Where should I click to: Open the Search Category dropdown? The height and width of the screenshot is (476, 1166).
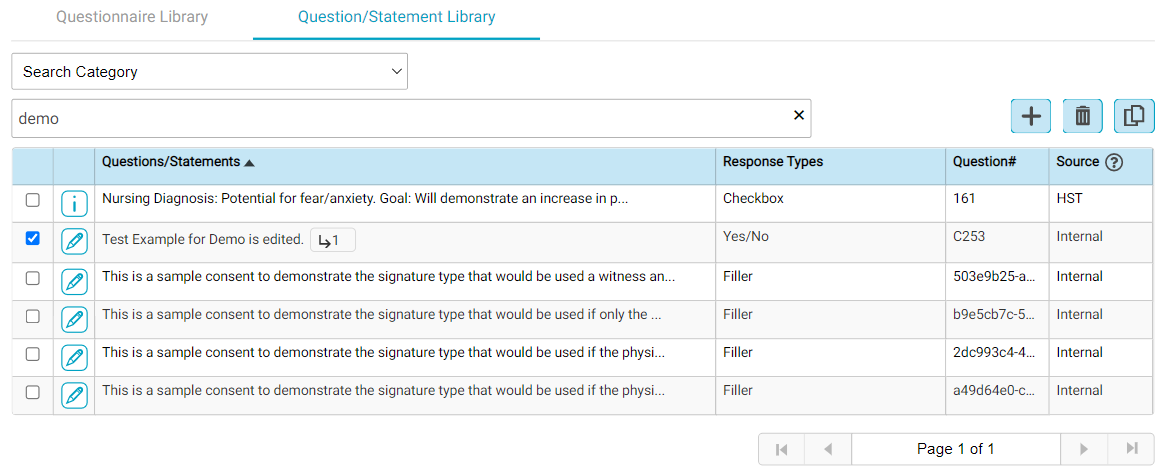tap(209, 72)
